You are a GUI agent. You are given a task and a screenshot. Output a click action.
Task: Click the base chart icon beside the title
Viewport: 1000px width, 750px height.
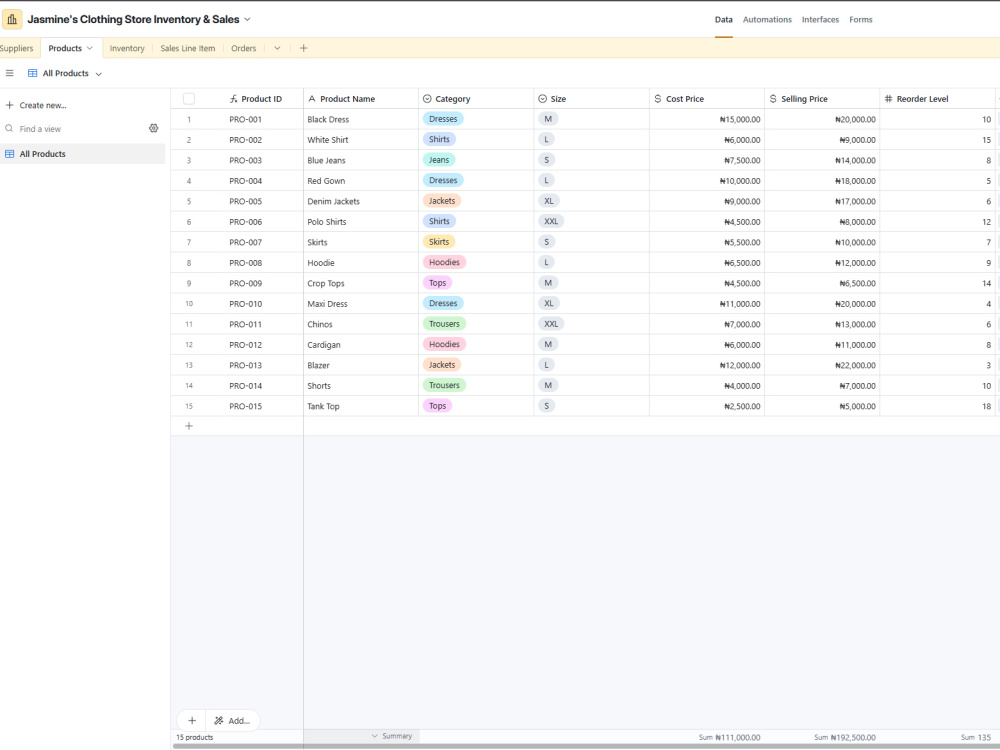point(12,19)
